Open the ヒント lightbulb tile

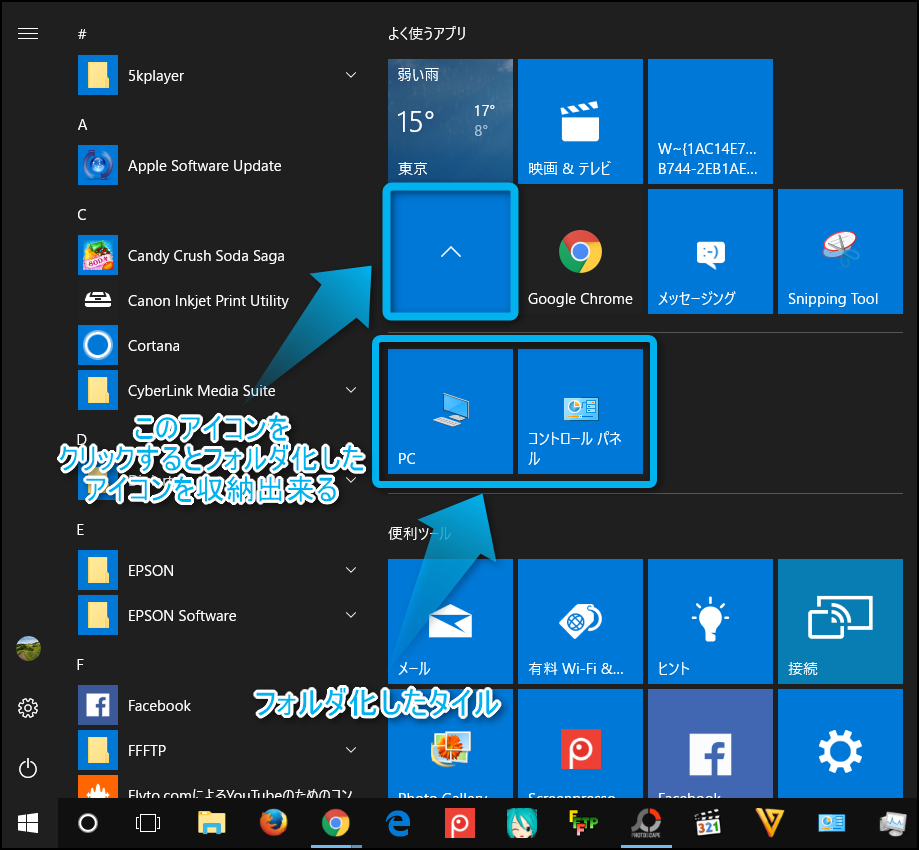click(710, 621)
